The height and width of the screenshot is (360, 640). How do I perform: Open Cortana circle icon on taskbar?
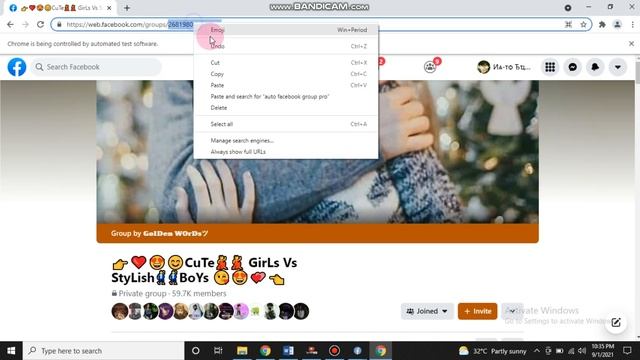[x=196, y=351]
